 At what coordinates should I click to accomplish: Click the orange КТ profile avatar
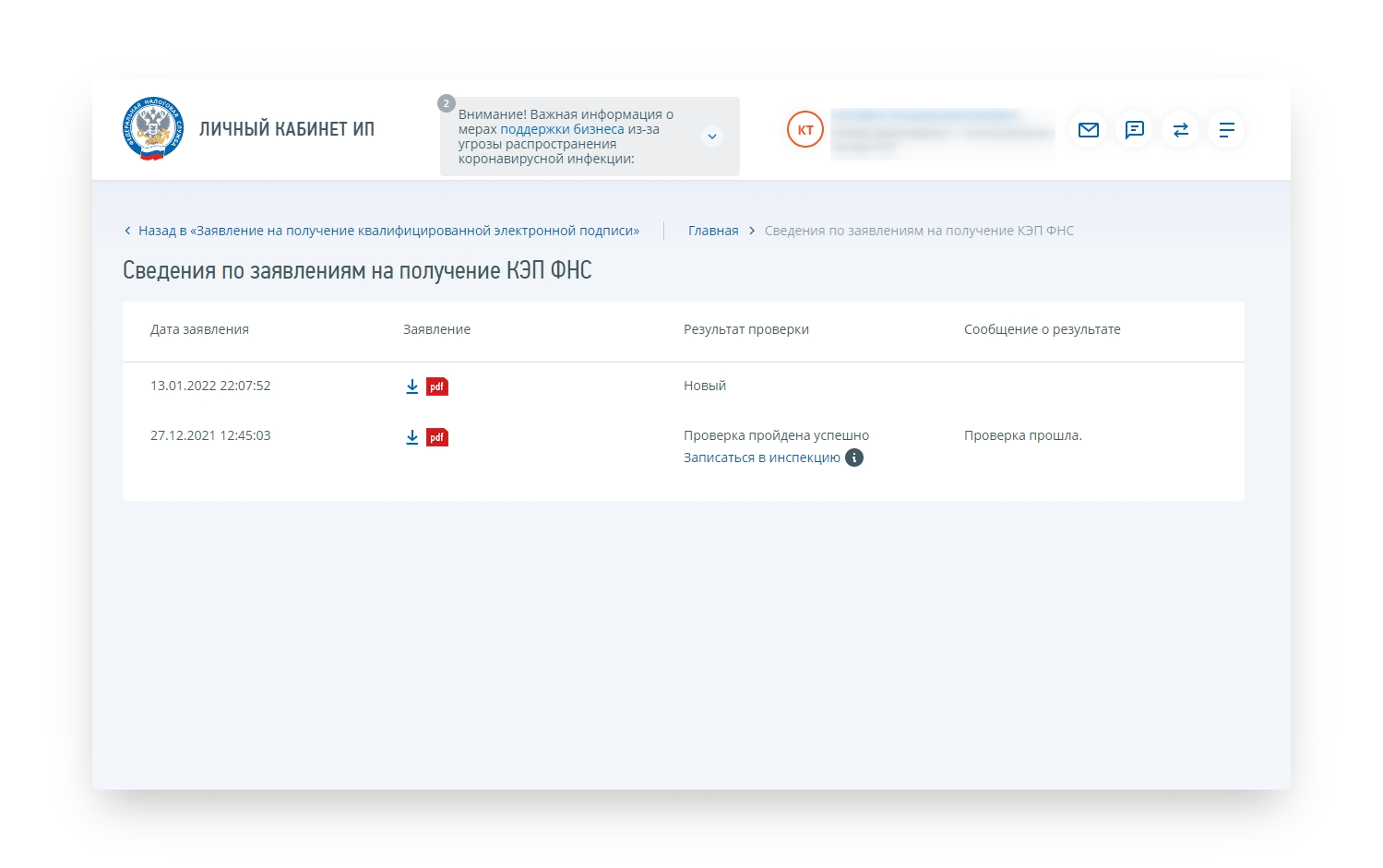[805, 130]
